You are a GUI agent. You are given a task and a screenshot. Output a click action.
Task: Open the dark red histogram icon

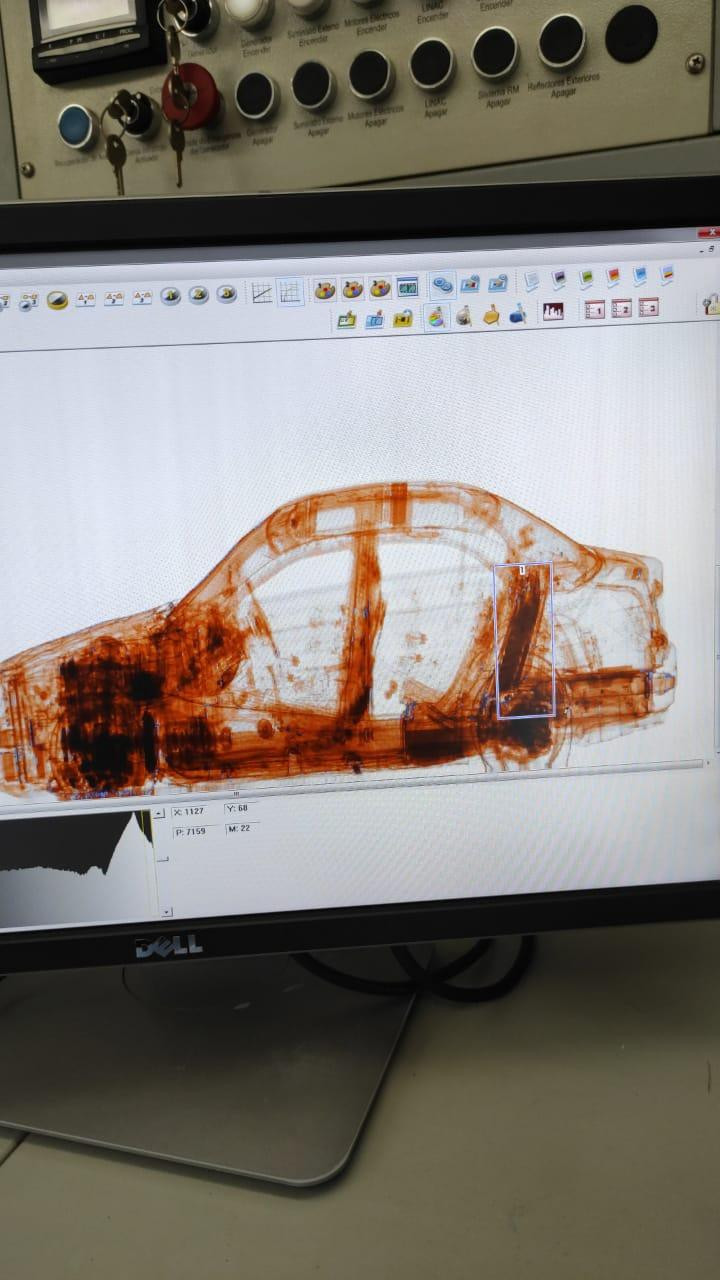tap(553, 311)
